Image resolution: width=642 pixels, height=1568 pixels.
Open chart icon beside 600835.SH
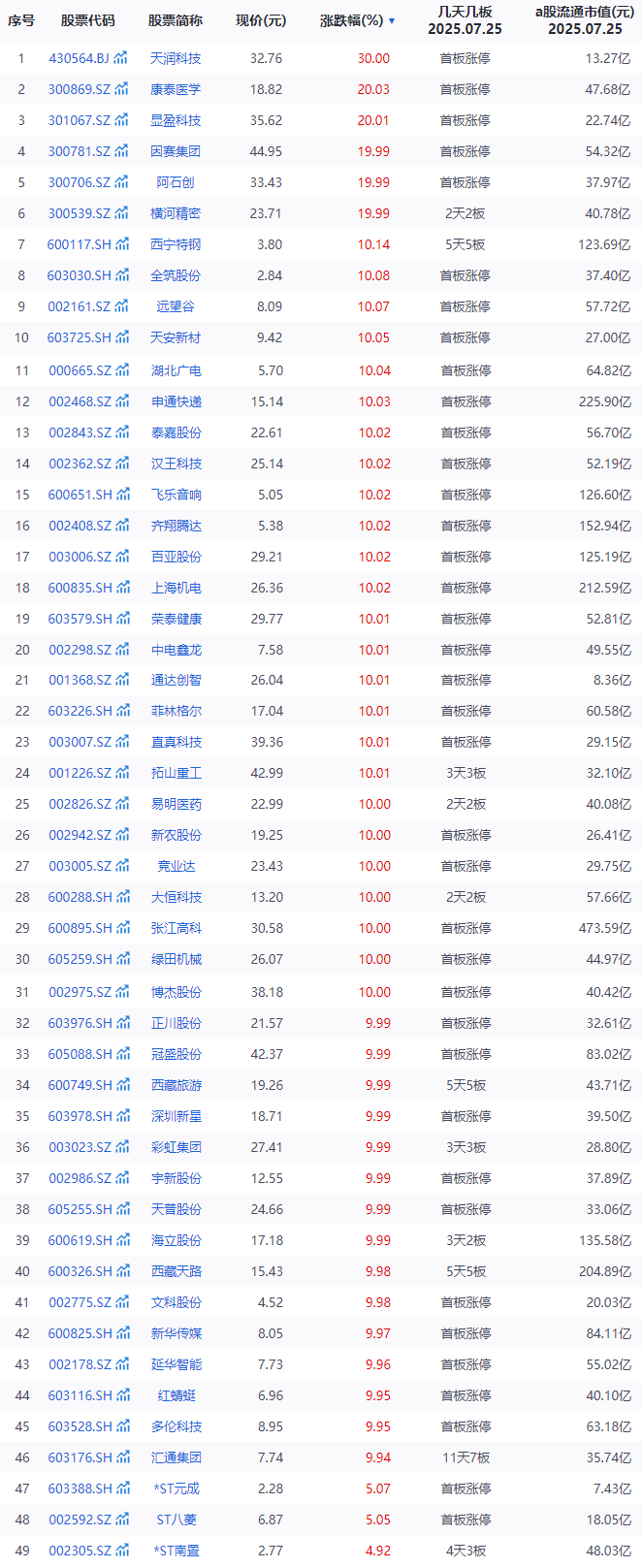[x=122, y=588]
